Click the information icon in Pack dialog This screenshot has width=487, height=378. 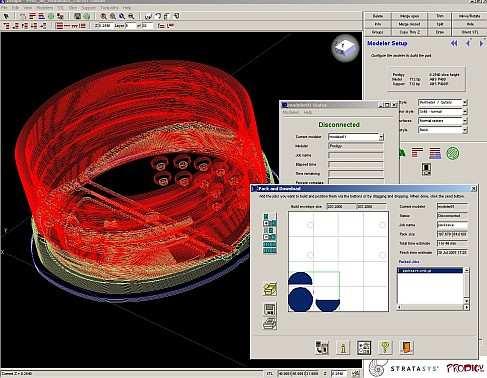coord(343,348)
